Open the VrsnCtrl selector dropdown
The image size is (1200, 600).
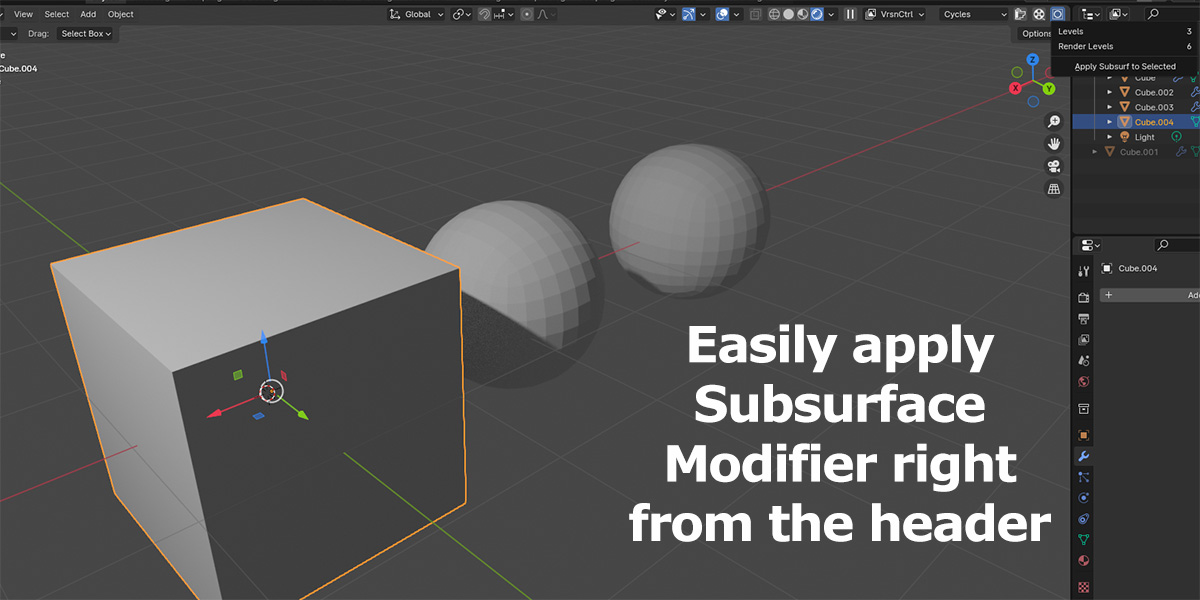(x=895, y=14)
